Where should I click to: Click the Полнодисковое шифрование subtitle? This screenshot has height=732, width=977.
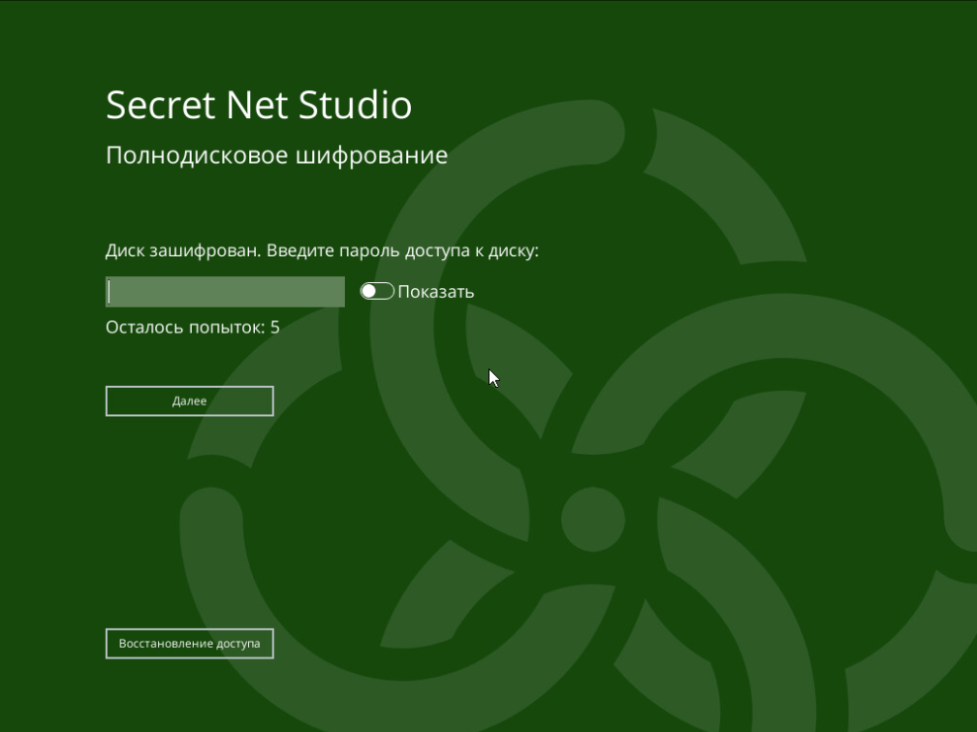click(x=277, y=155)
